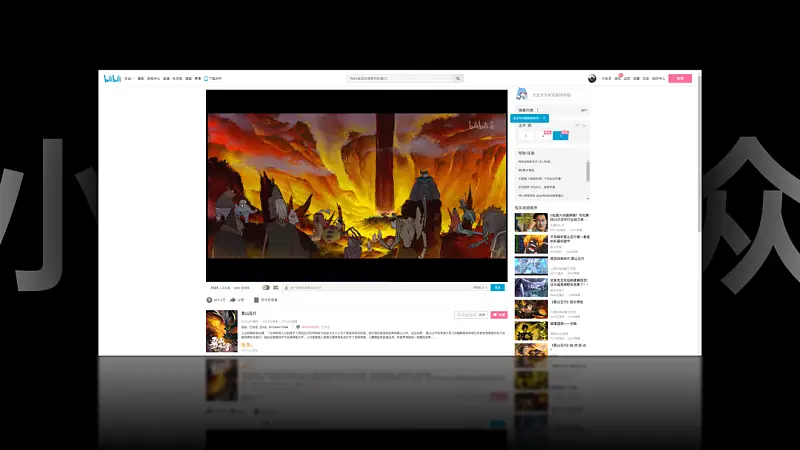Expand the 弹幕列表 panel via 展开

coord(584,110)
